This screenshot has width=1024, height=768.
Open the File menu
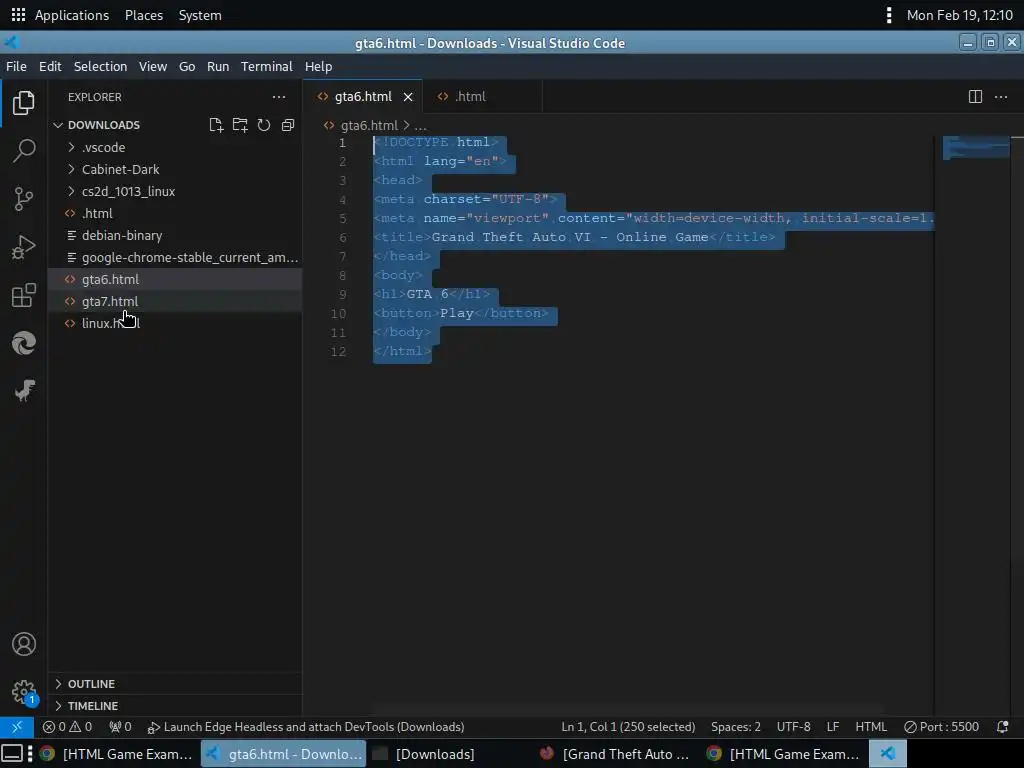pyautogui.click(x=16, y=67)
